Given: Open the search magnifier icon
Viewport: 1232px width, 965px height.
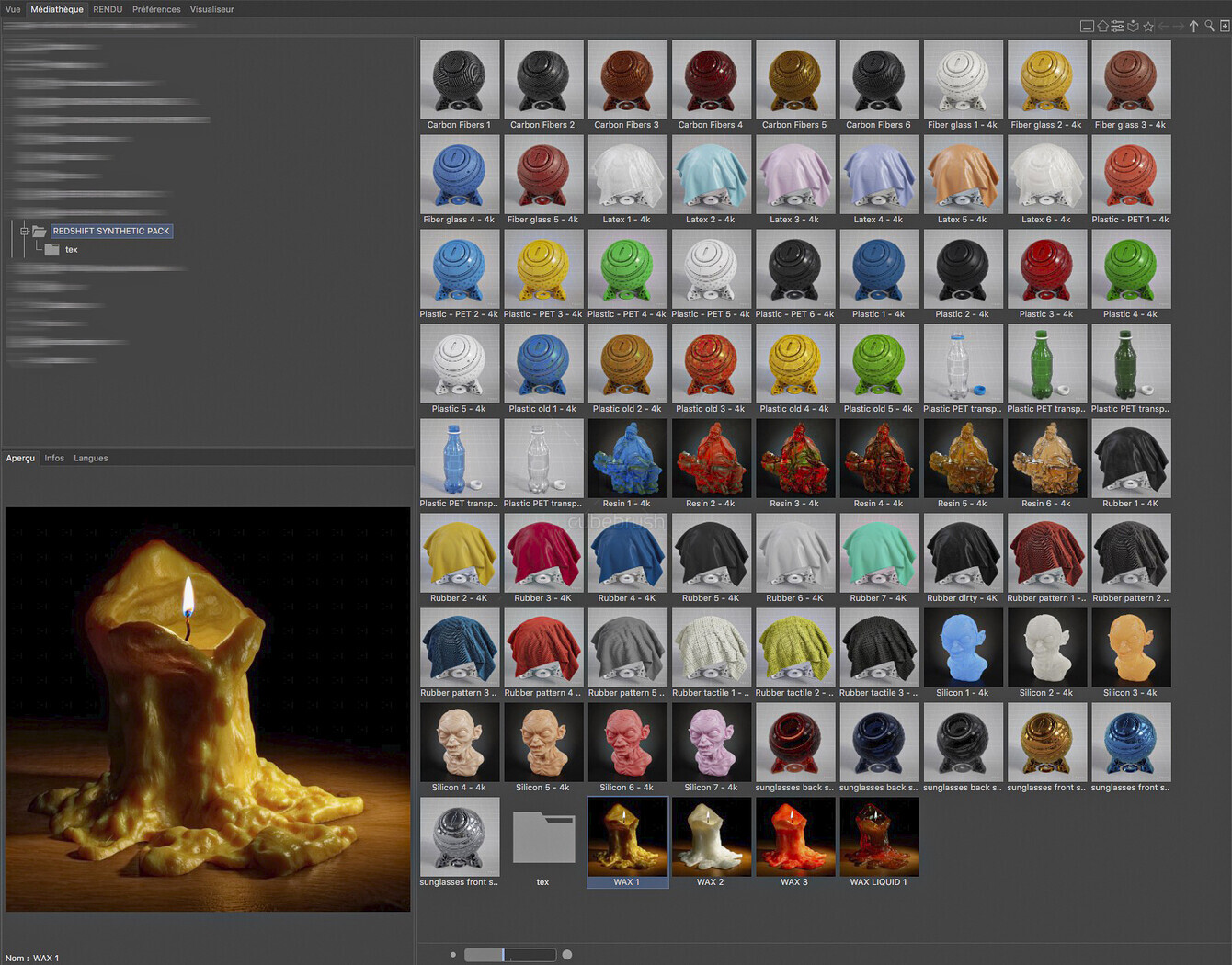Looking at the screenshot, I should 1209,27.
